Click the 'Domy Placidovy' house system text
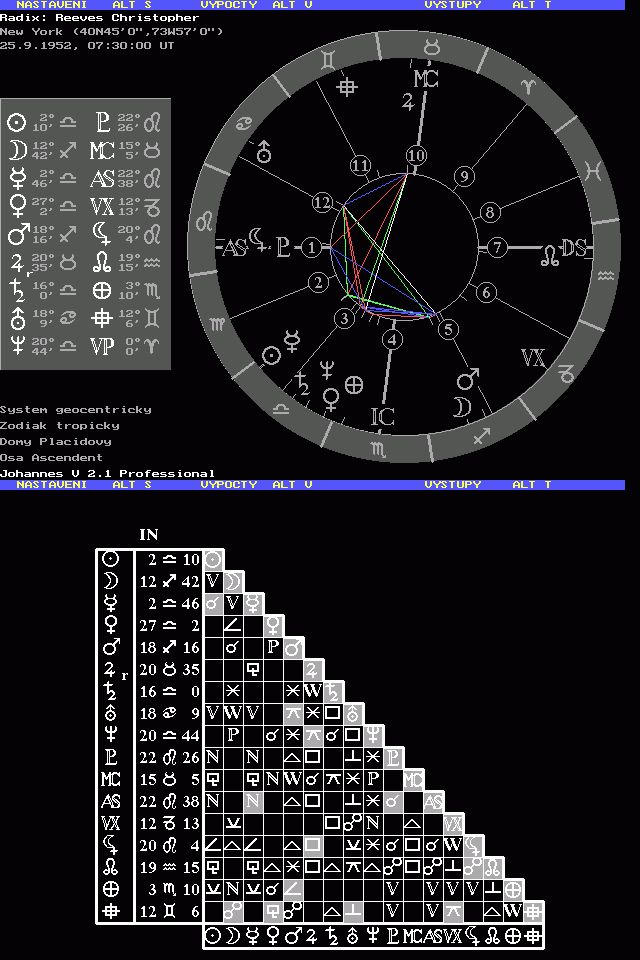640x960 pixels. [56, 441]
